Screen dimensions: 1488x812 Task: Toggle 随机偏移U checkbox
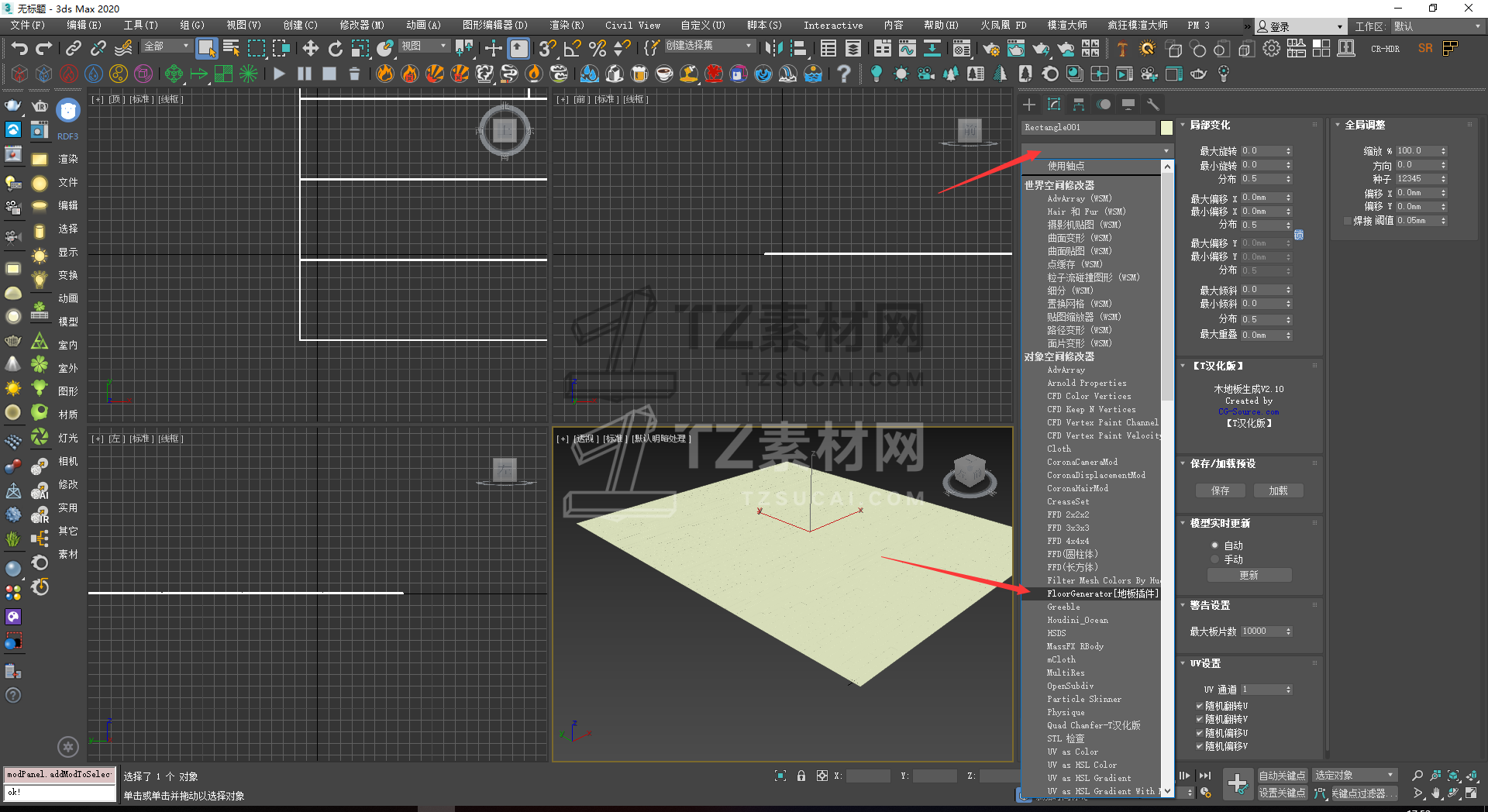(x=1200, y=733)
